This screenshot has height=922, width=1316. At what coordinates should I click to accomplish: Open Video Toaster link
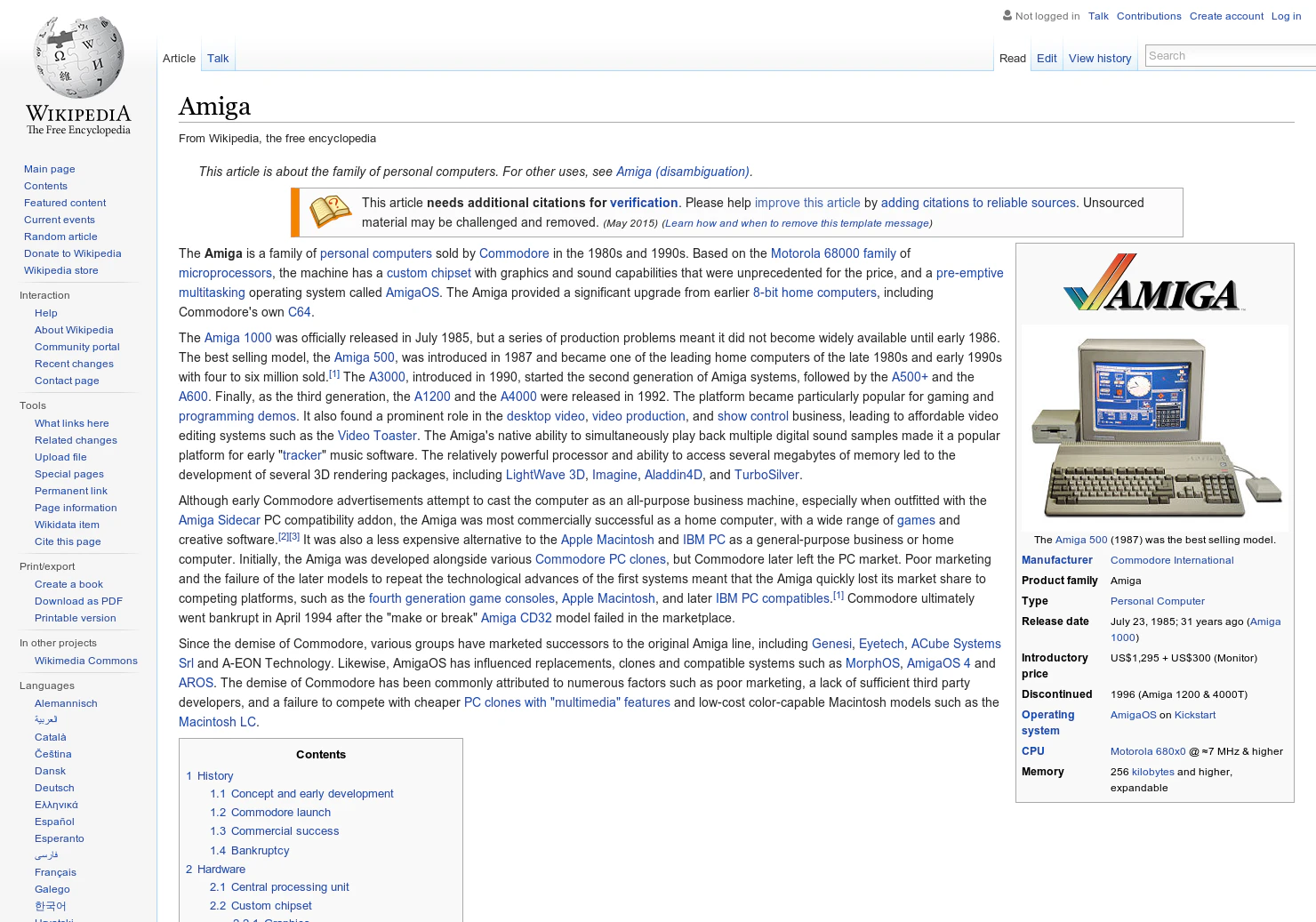pyautogui.click(x=377, y=436)
